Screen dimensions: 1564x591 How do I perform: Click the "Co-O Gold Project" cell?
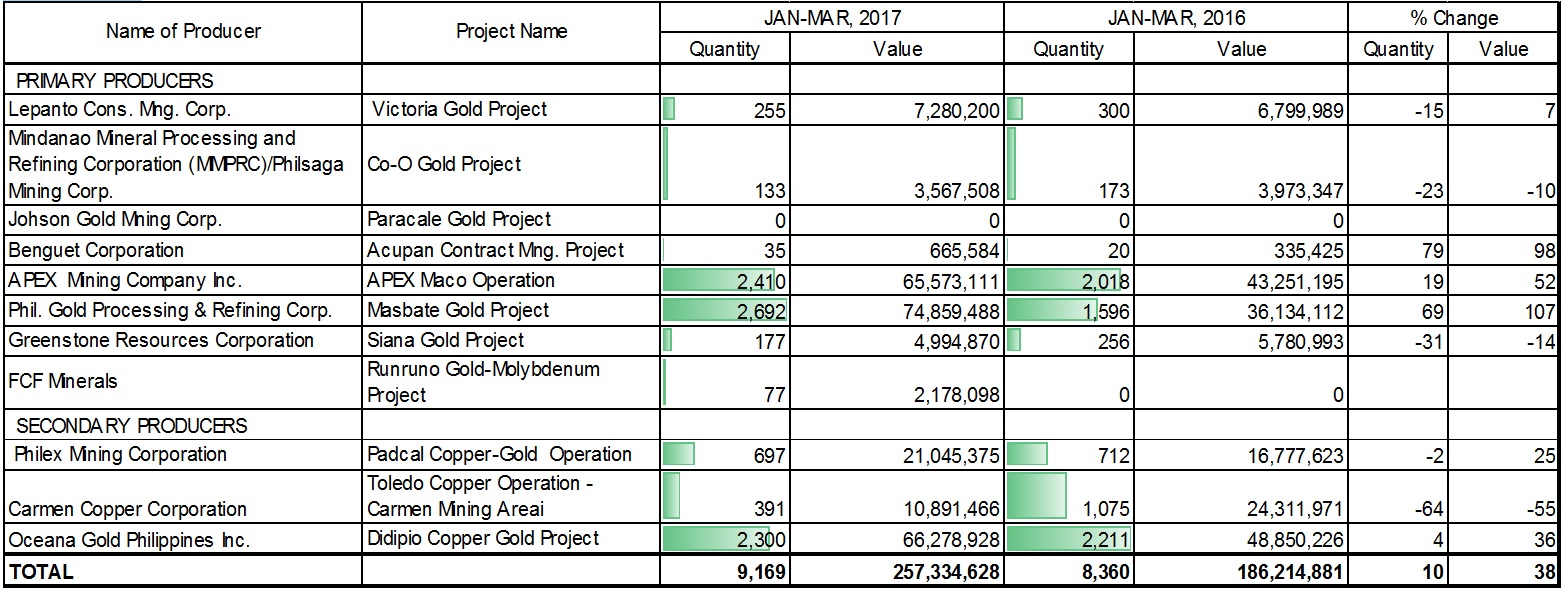[x=511, y=164]
